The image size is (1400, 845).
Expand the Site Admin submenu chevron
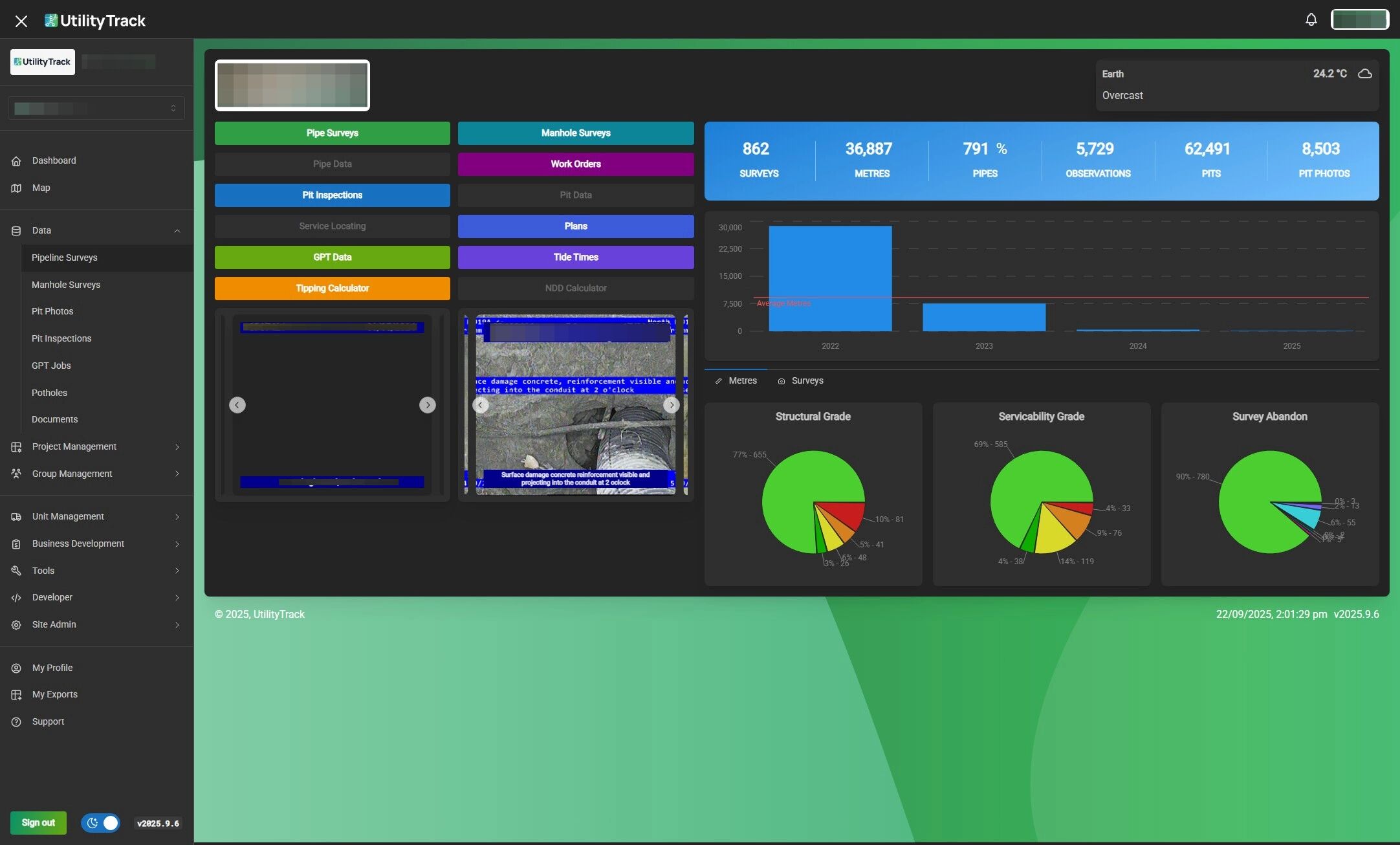177,625
